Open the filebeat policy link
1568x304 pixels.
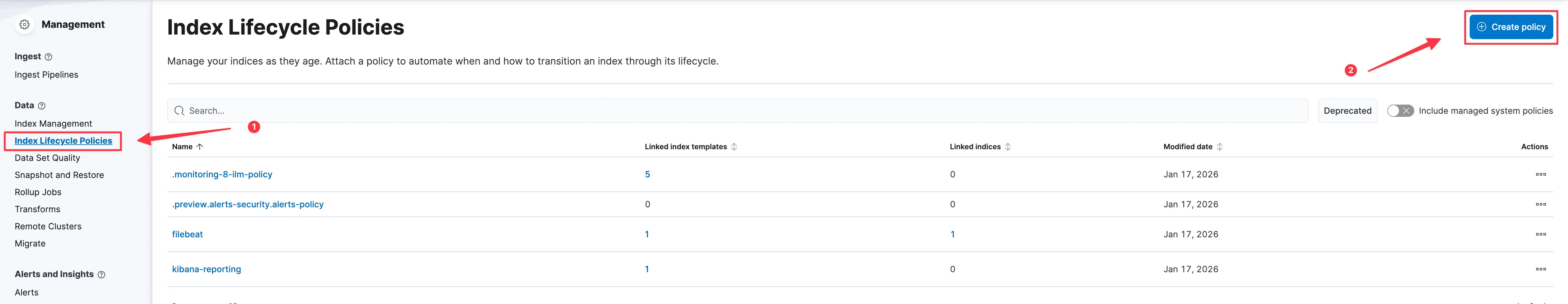coord(187,234)
